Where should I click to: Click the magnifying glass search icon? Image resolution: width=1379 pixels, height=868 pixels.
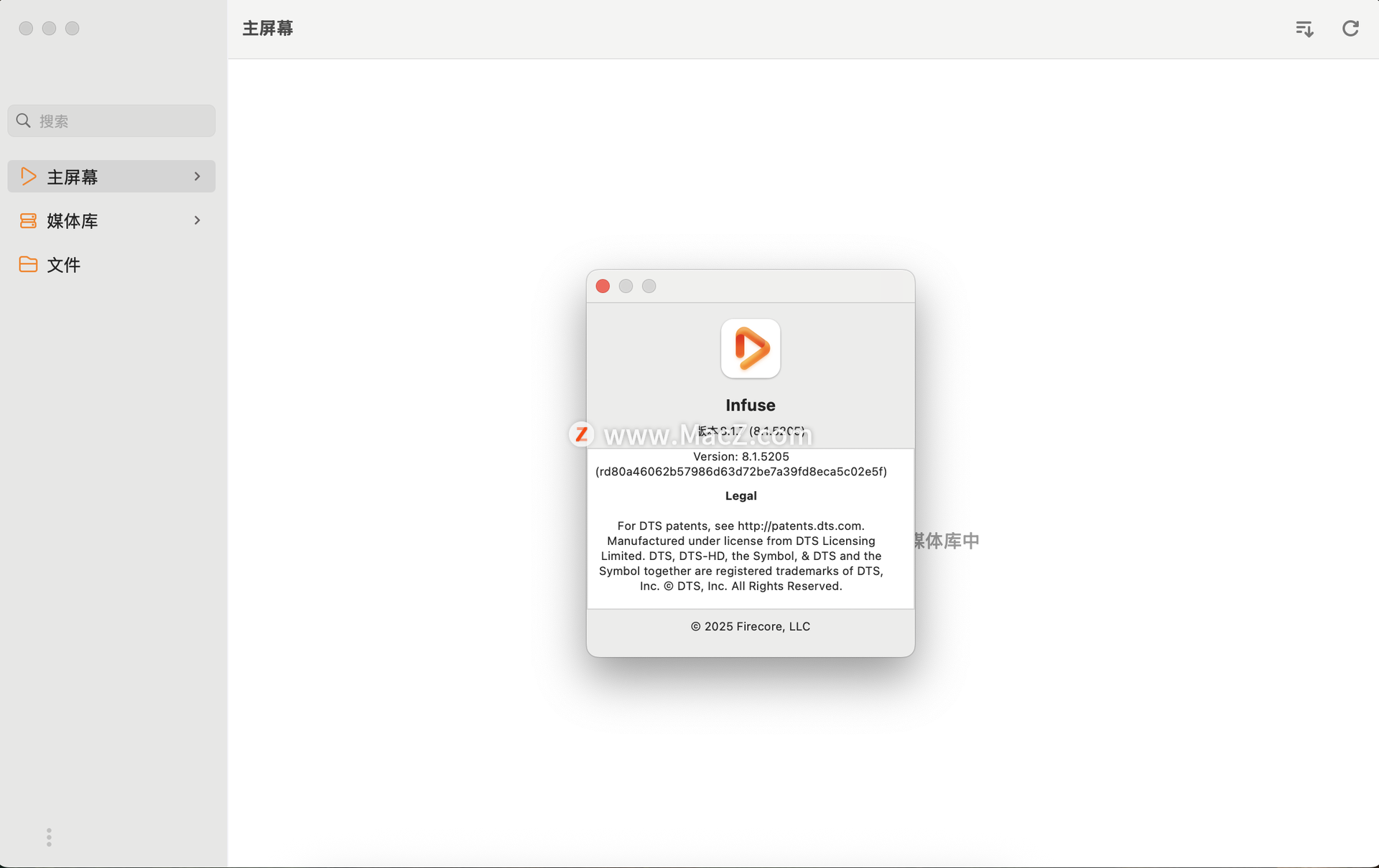pos(23,121)
